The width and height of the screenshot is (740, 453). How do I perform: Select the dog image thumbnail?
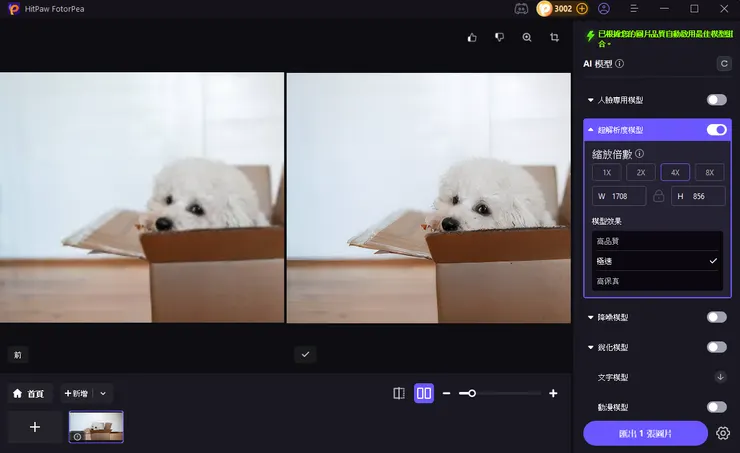tap(96, 427)
